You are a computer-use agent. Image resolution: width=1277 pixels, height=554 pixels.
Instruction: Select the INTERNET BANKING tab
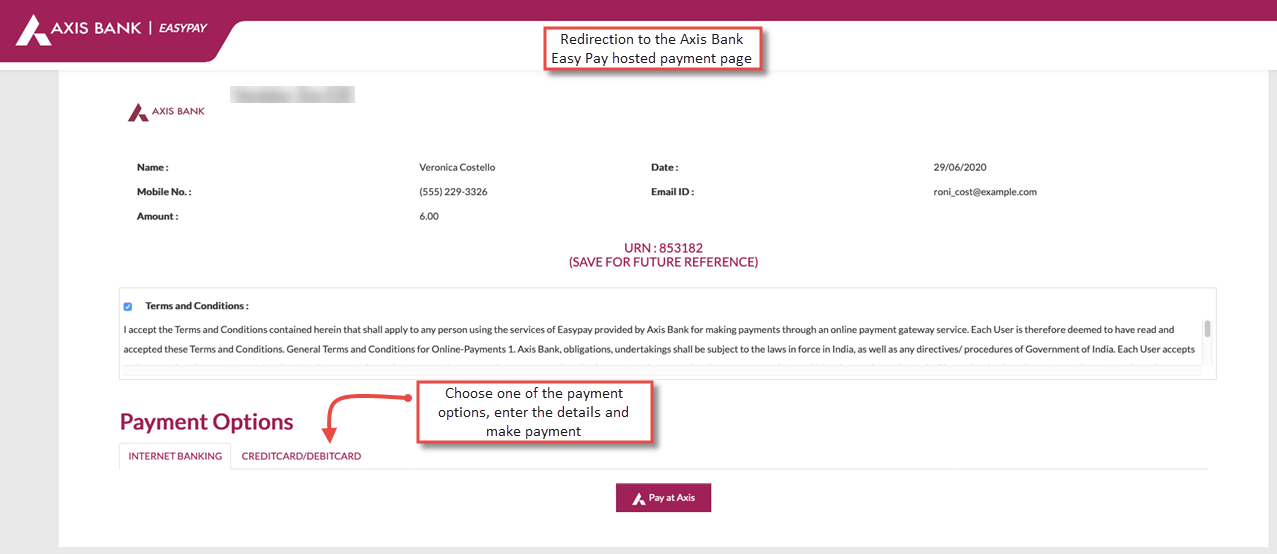(x=175, y=456)
